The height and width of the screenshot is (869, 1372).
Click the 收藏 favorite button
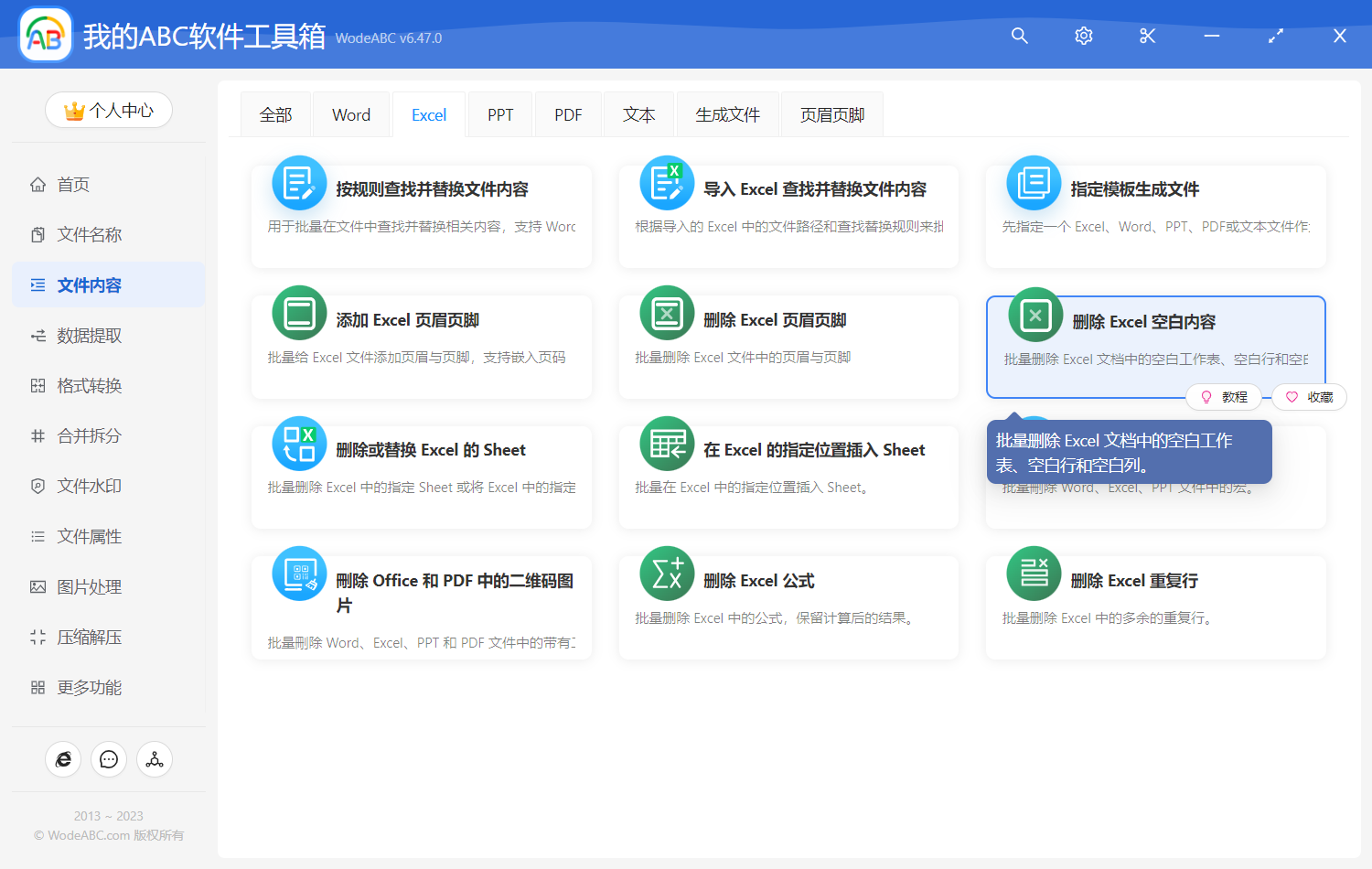coord(1308,396)
